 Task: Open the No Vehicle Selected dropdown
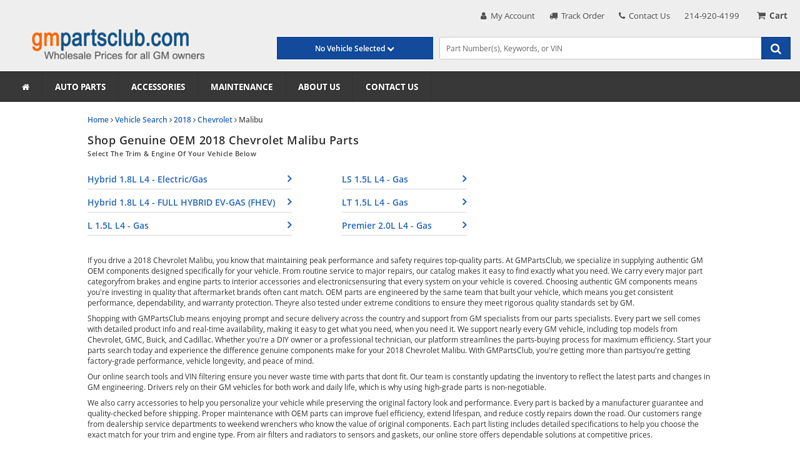coord(355,48)
